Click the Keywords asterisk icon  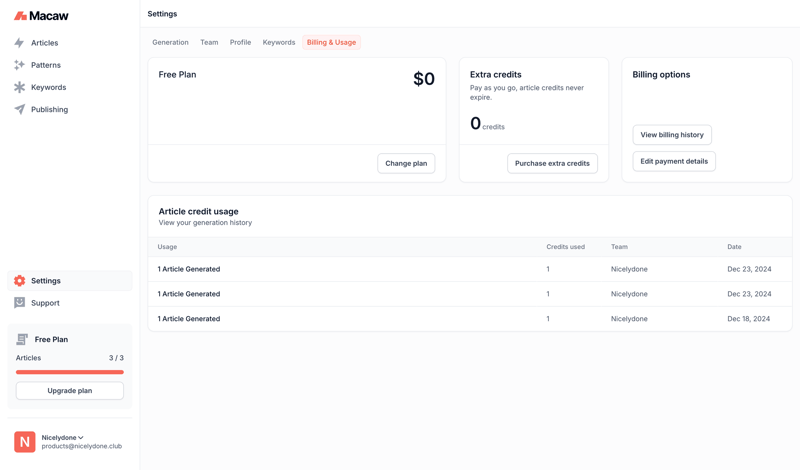(x=19, y=87)
